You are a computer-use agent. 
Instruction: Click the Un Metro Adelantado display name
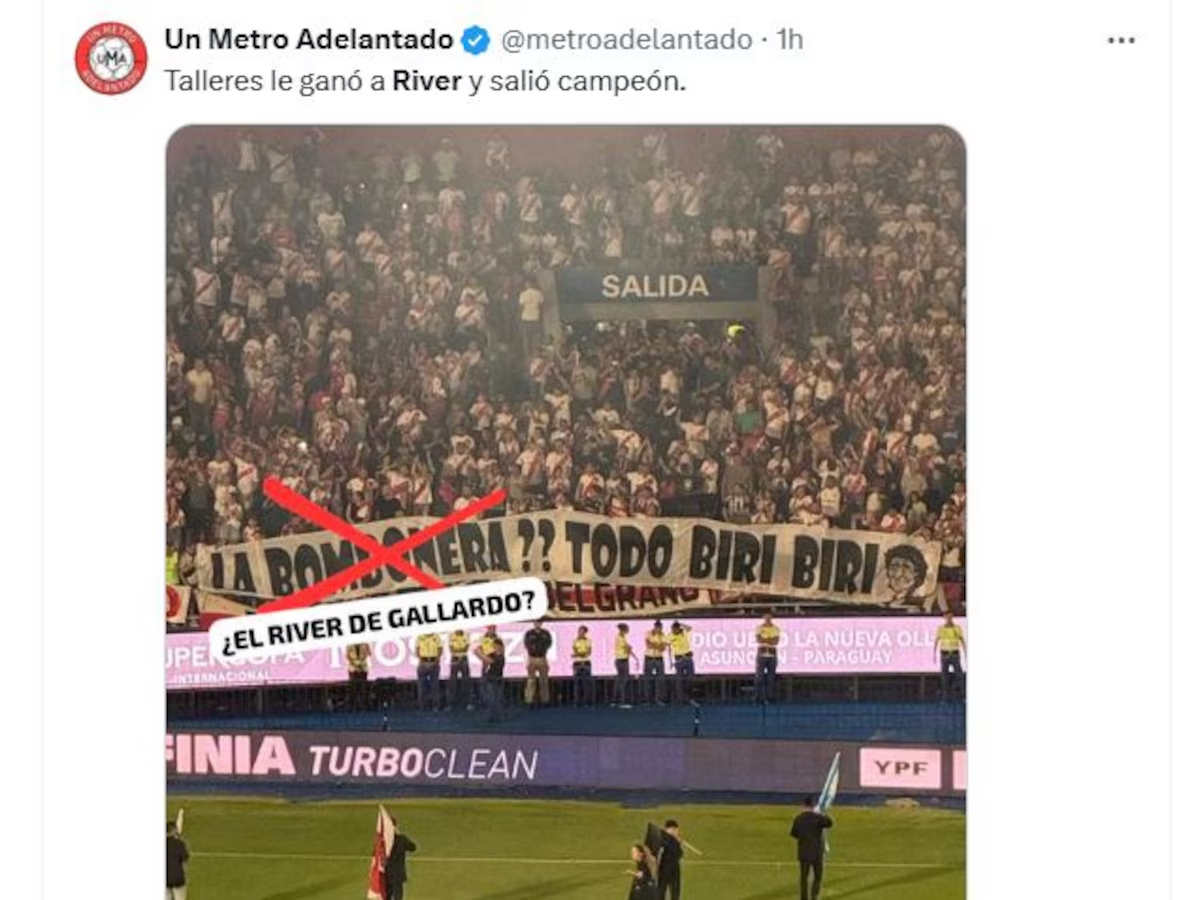coord(309,40)
